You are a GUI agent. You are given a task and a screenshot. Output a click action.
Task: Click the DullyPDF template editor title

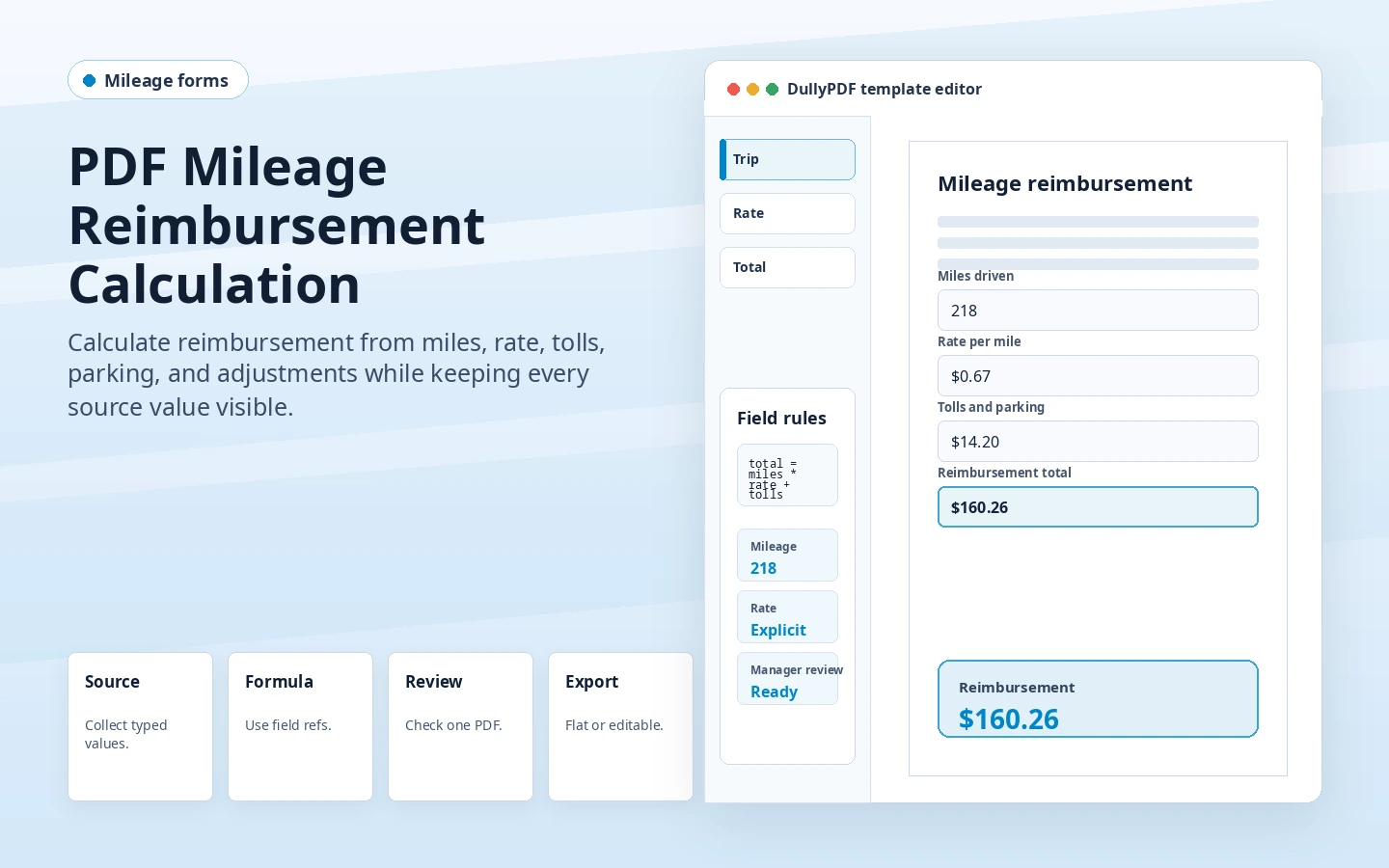click(x=885, y=90)
